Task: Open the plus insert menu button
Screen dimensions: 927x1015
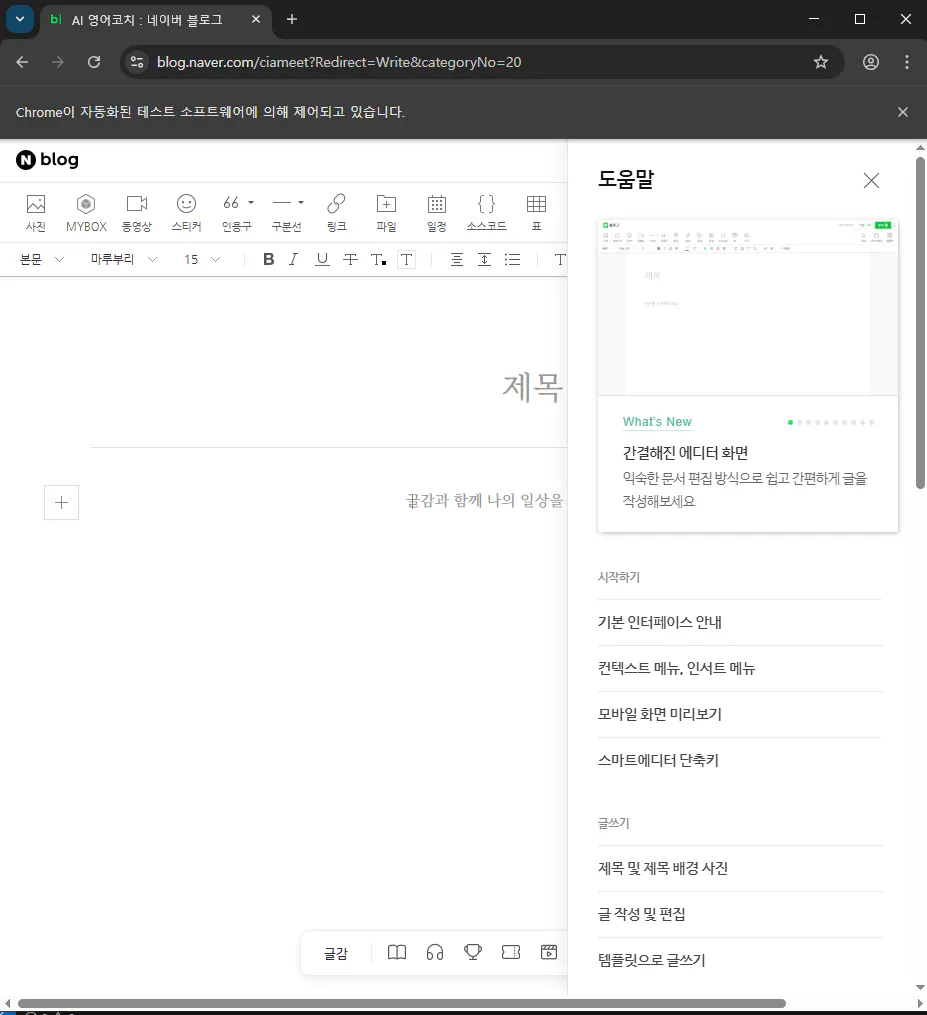Action: point(61,502)
